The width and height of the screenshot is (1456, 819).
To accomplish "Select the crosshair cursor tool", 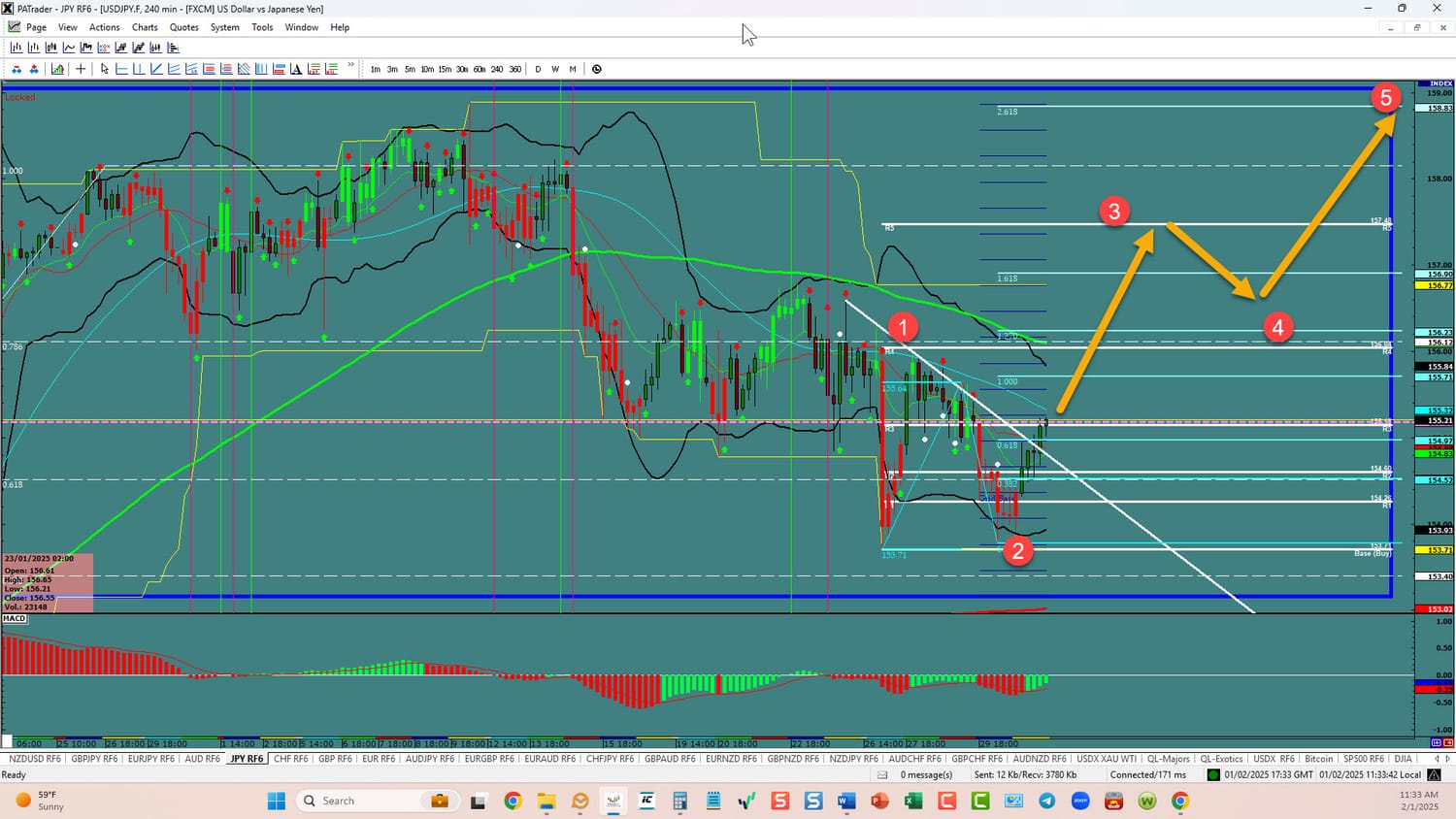I will (81, 69).
